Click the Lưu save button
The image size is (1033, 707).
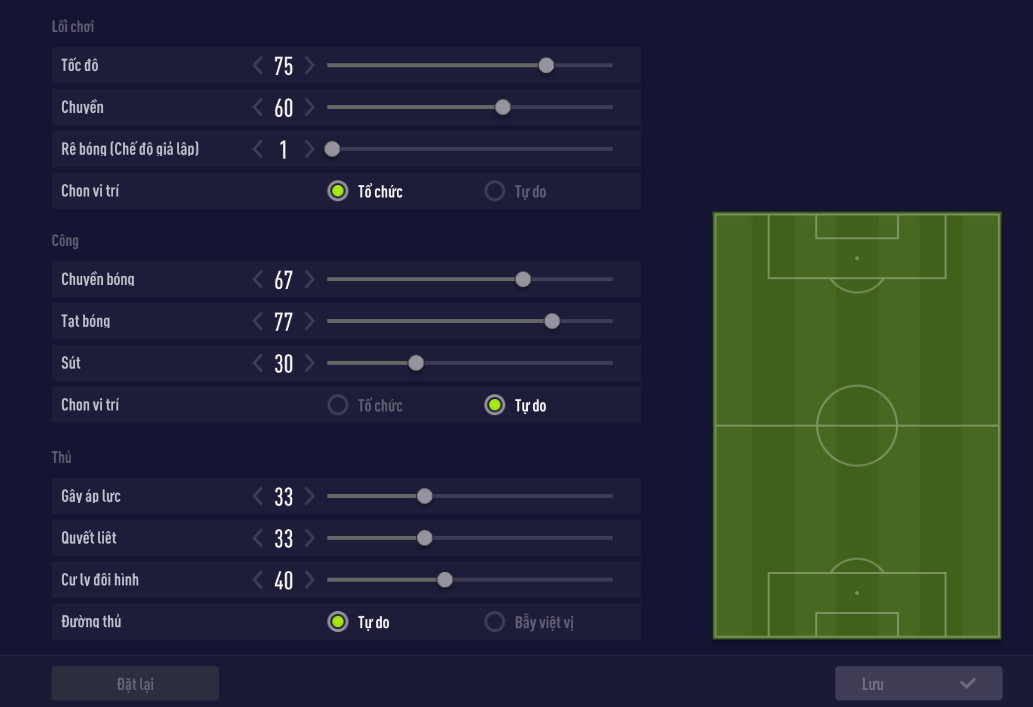918,684
